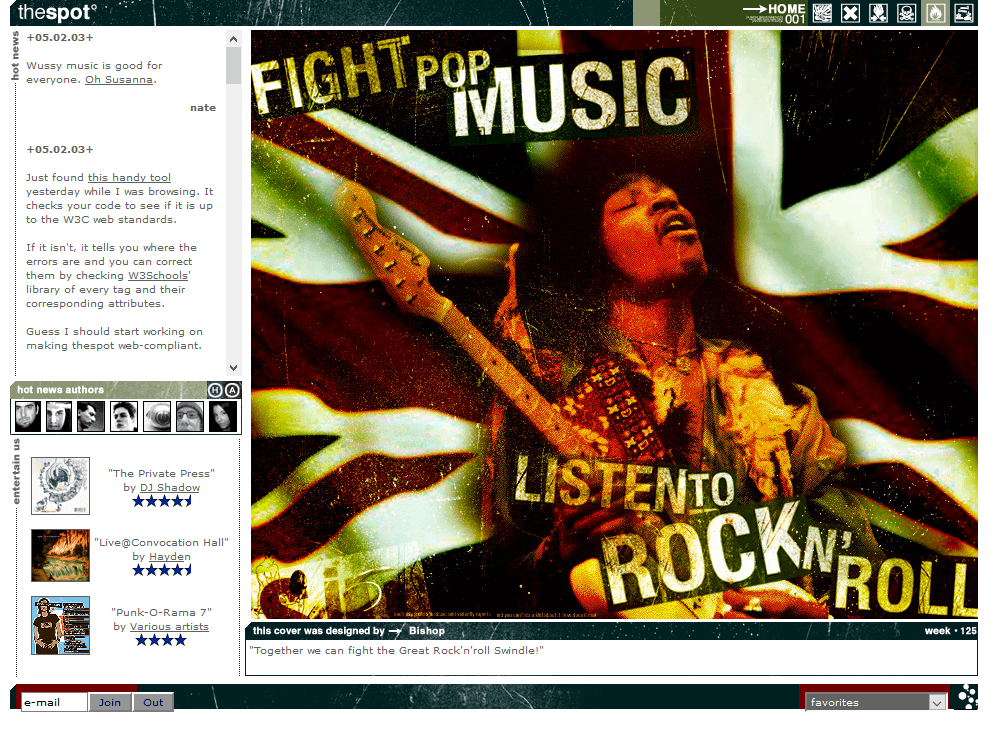Click thespot logo in the header

coord(57,11)
